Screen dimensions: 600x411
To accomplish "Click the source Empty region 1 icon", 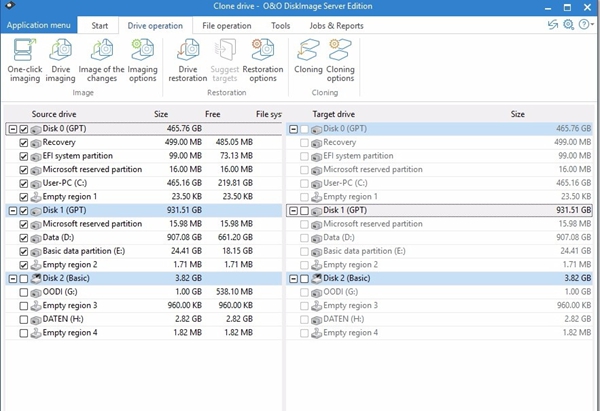I will [36, 197].
